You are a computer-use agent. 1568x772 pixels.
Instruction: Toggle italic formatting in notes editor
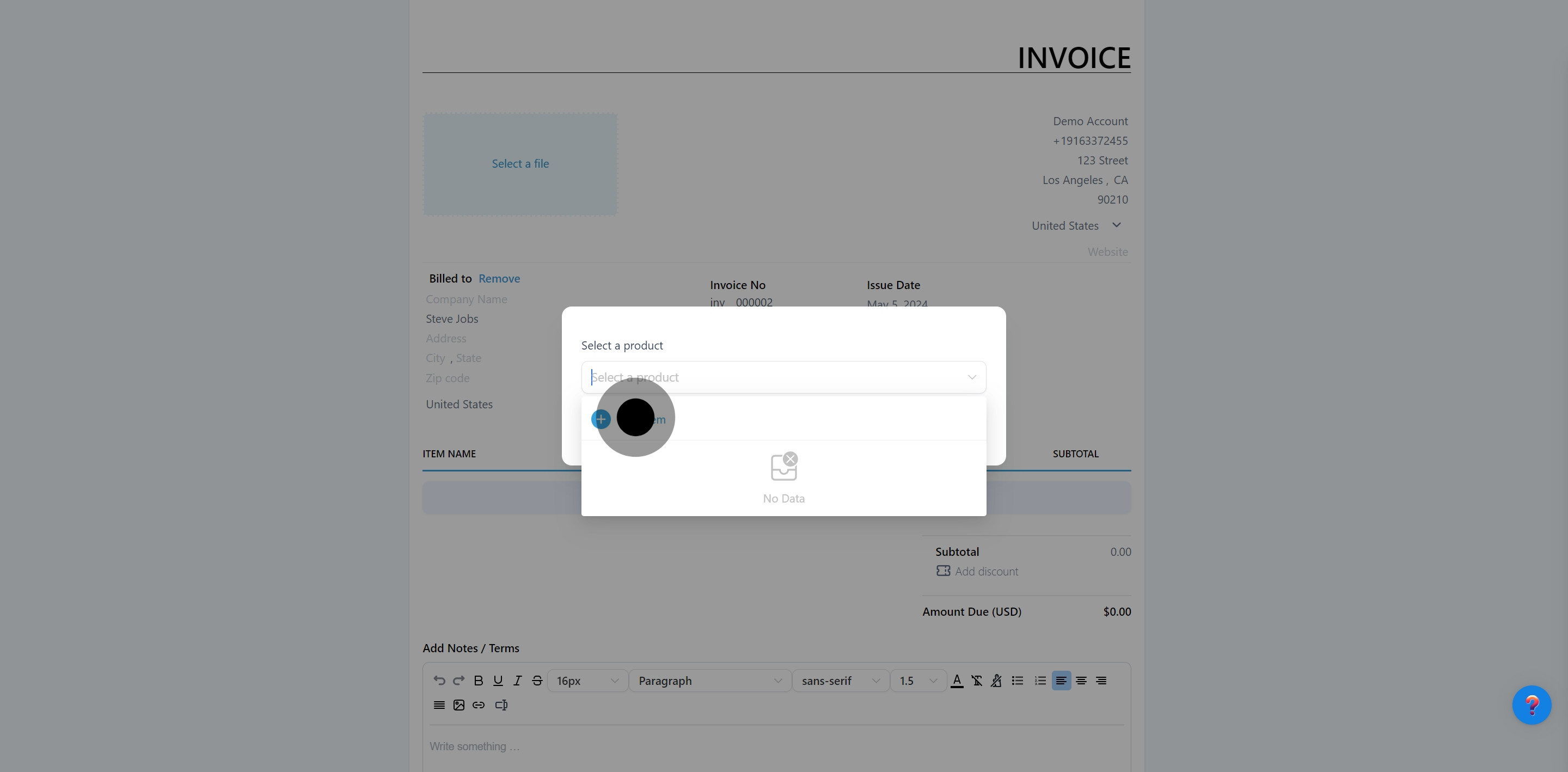517,681
